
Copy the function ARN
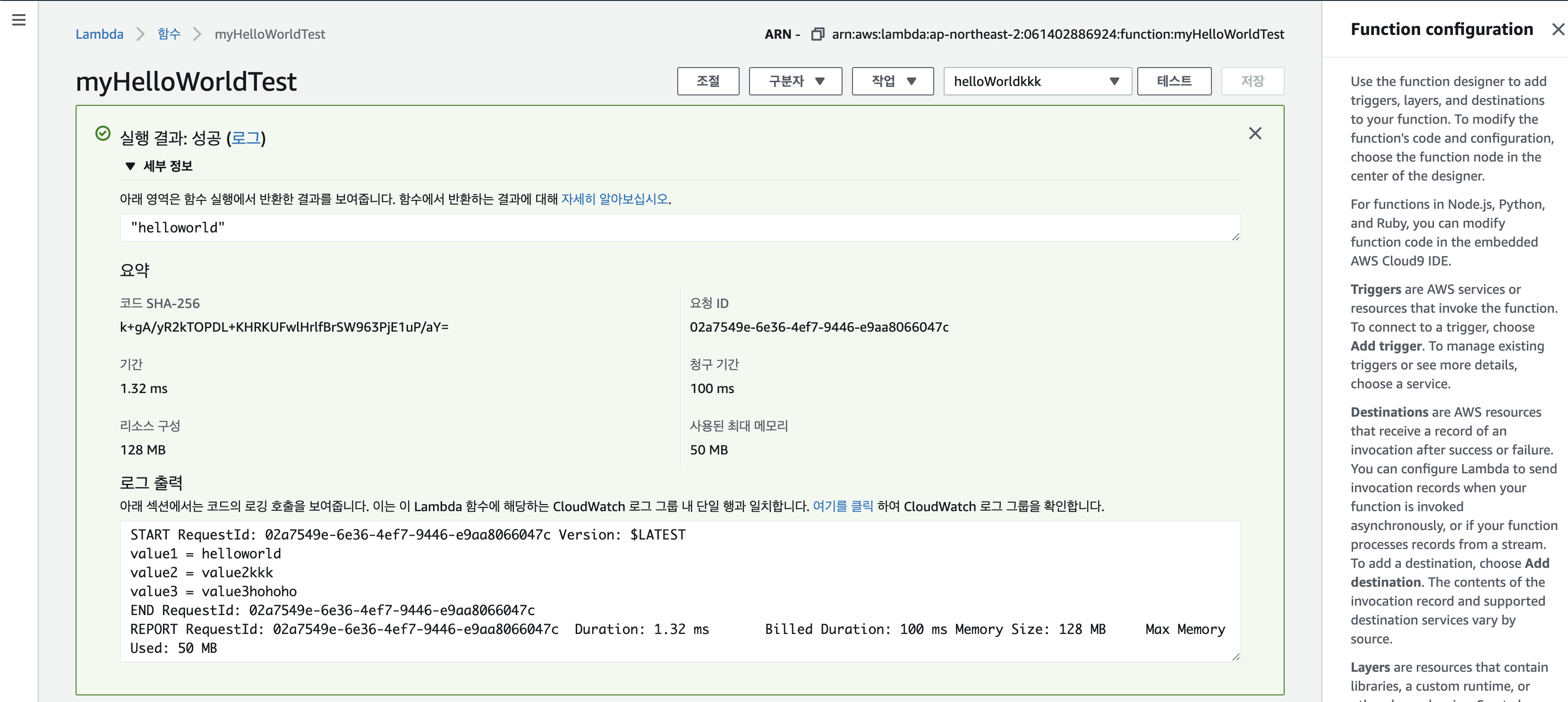817,34
